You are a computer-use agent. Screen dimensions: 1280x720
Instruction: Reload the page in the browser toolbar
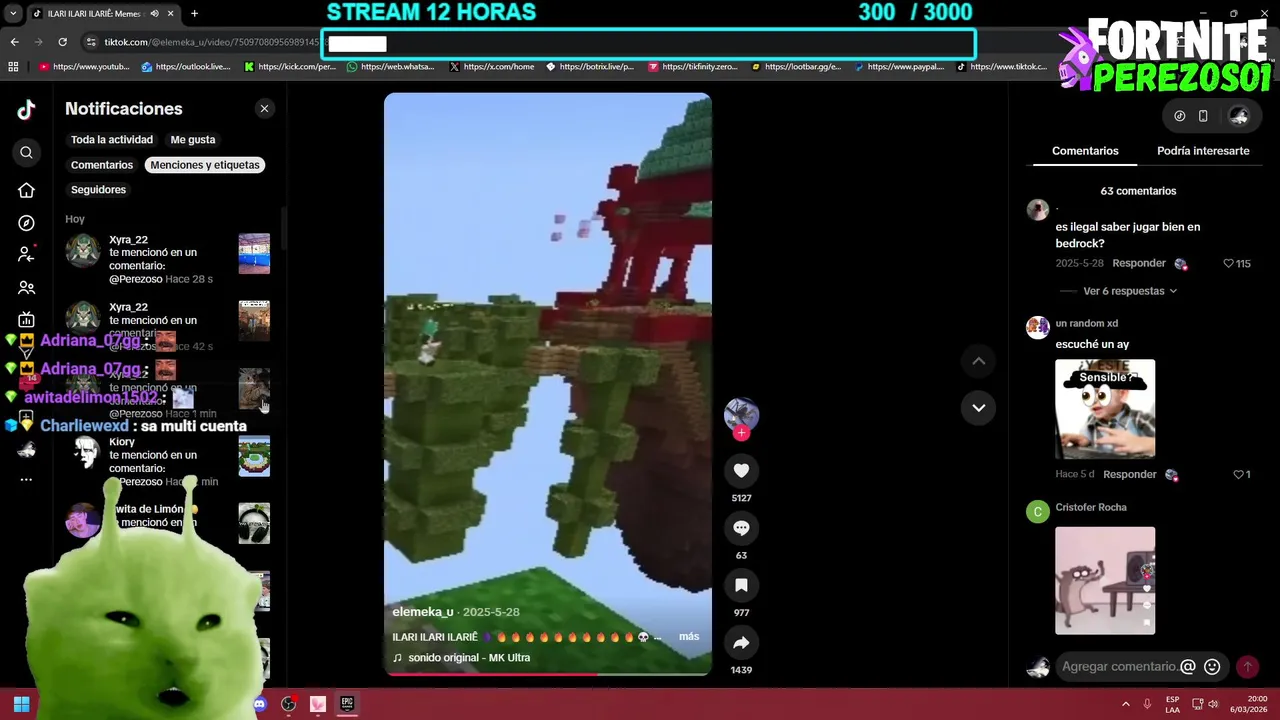pos(62,42)
